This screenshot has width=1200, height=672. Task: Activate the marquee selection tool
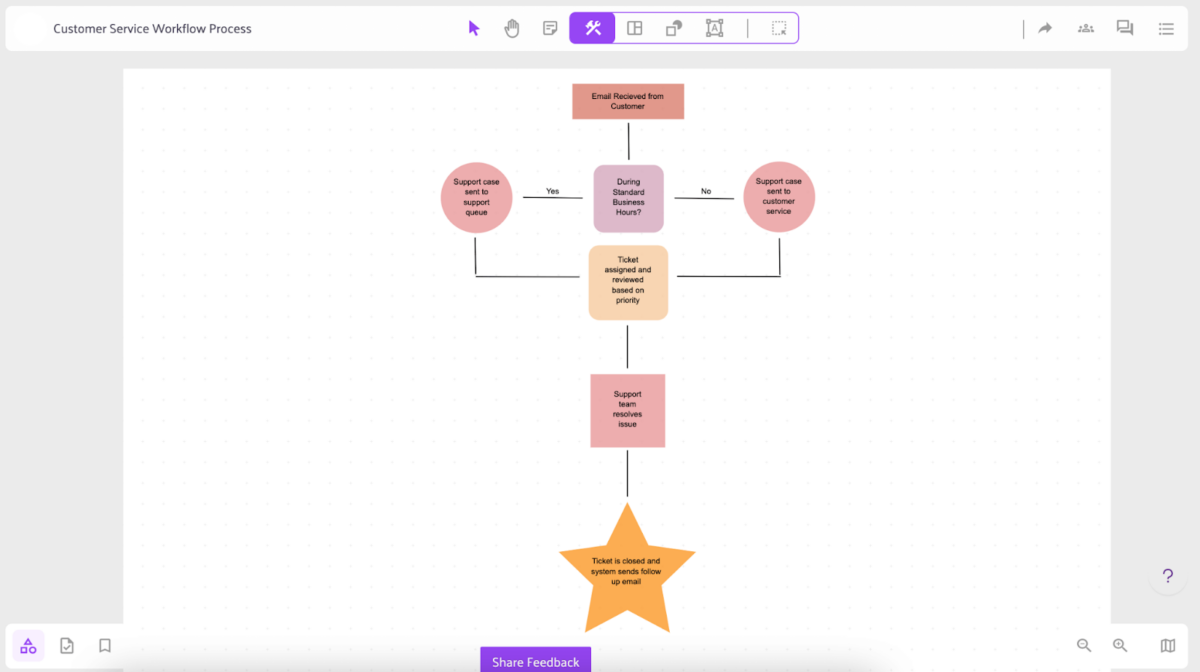(778, 28)
